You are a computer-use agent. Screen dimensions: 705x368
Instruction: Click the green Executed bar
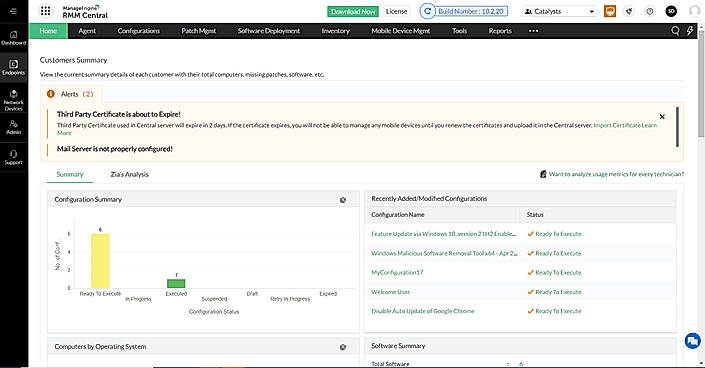(176, 283)
